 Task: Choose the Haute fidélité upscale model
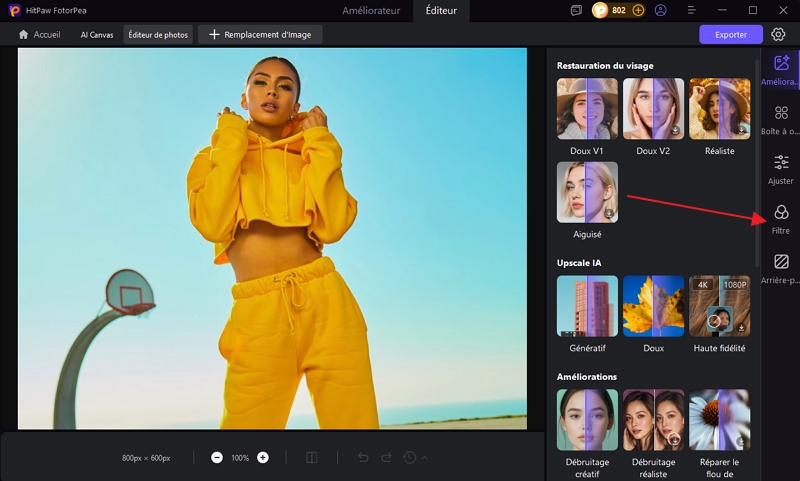[x=719, y=306]
